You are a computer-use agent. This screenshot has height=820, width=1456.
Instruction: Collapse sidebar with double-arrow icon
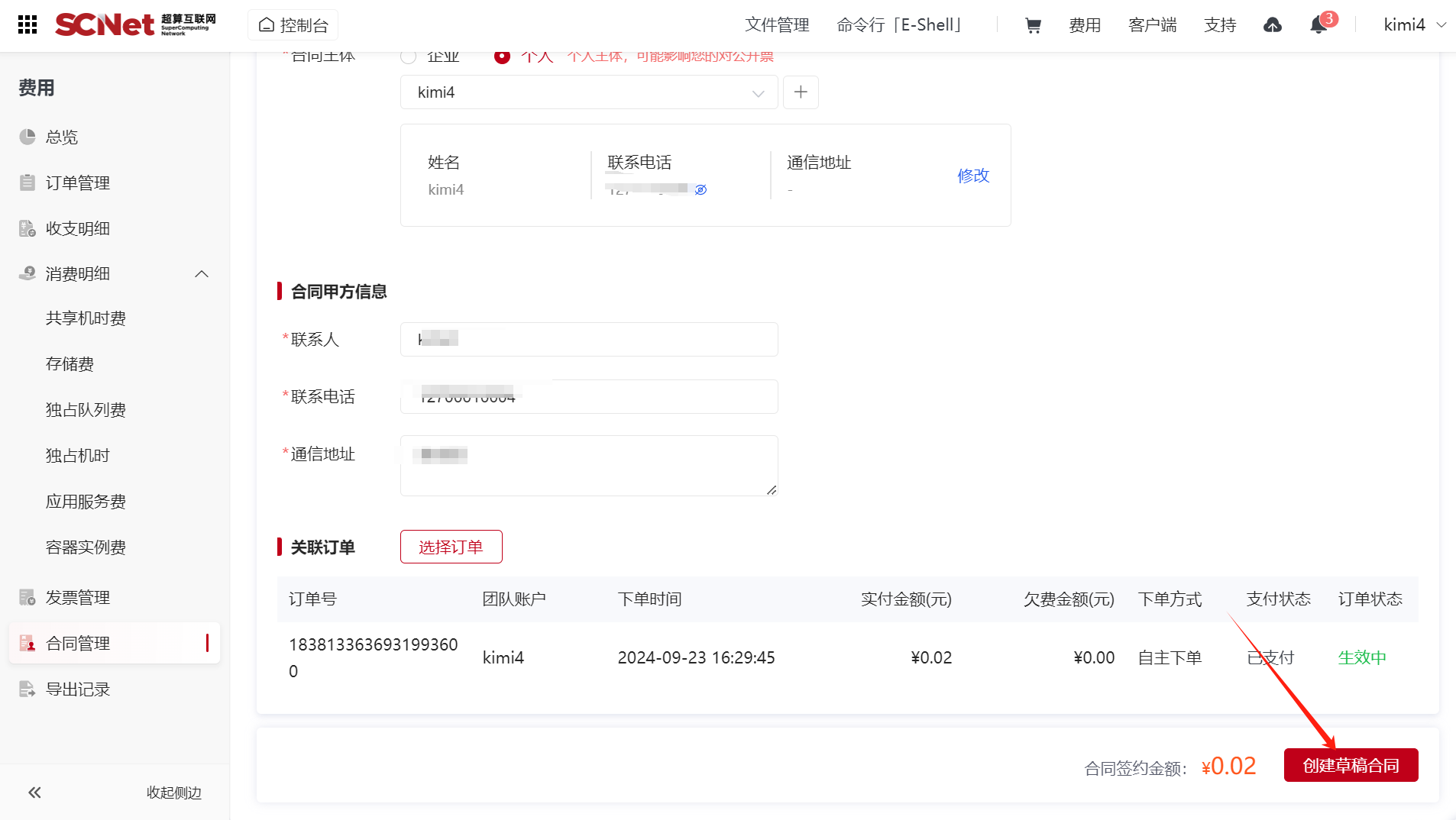pyautogui.click(x=34, y=793)
